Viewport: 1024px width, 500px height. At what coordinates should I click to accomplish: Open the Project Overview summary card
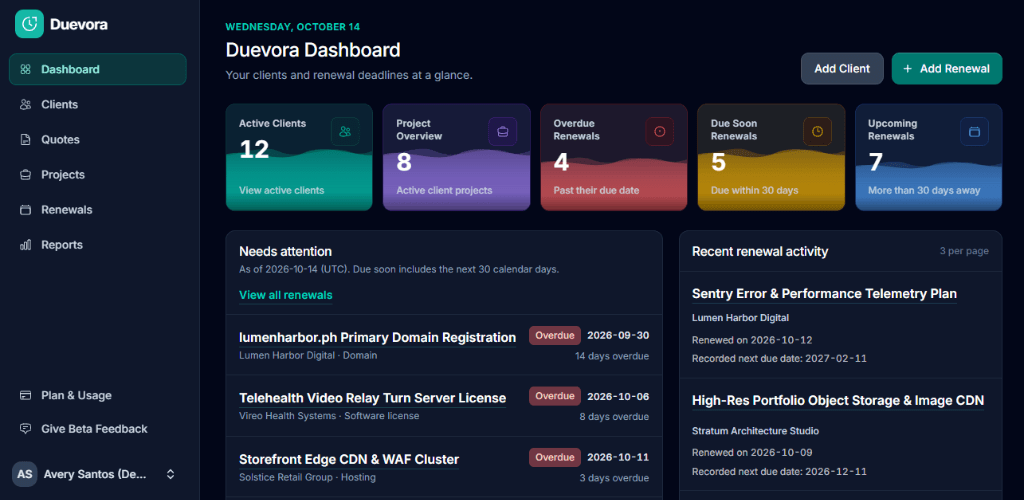pos(456,157)
